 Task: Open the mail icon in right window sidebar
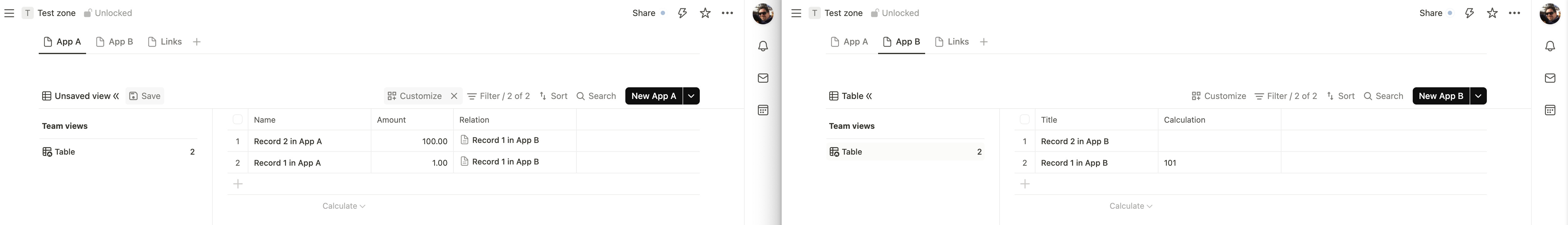1550,78
